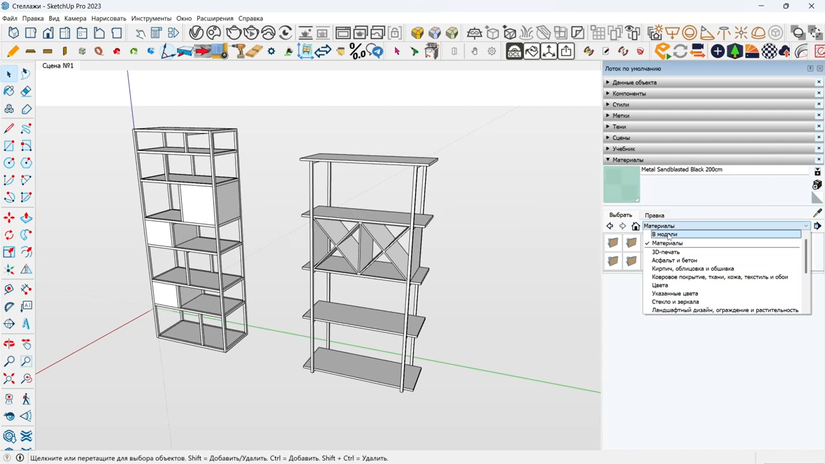The image size is (825, 464).
Task: Click the percent 0.0 plugin icon
Action: pos(357,52)
